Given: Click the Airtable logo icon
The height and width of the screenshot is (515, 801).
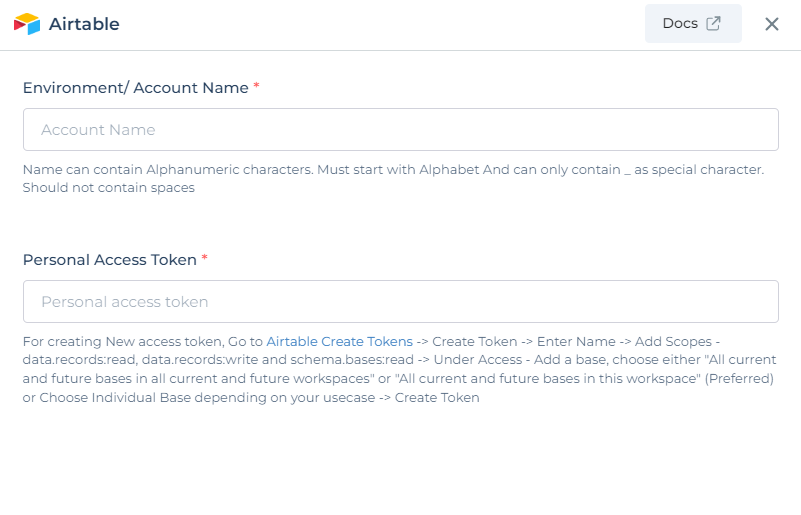Looking at the screenshot, I should pos(27,24).
